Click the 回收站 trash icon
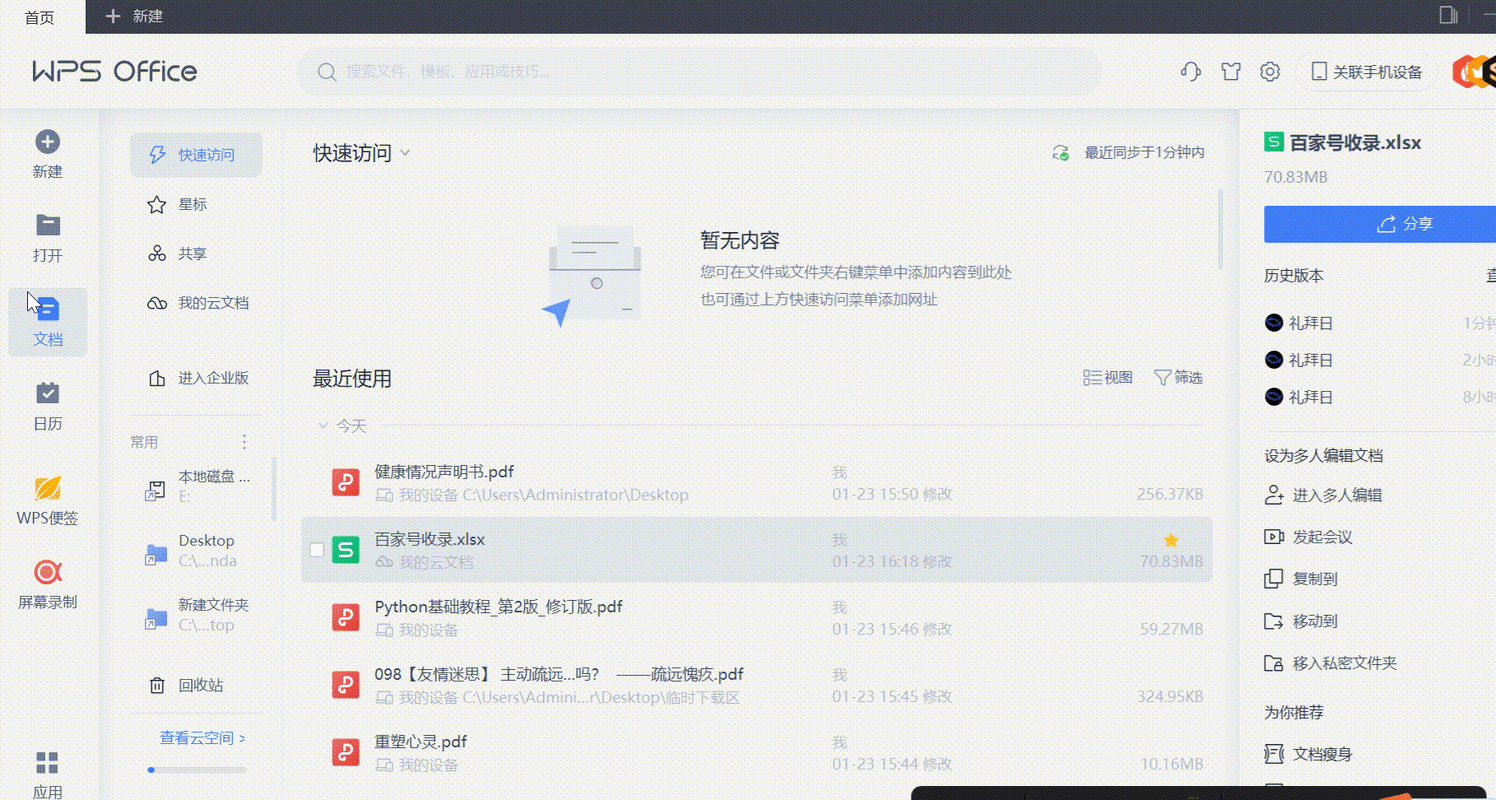Viewport: 1496px width, 800px height. click(157, 685)
